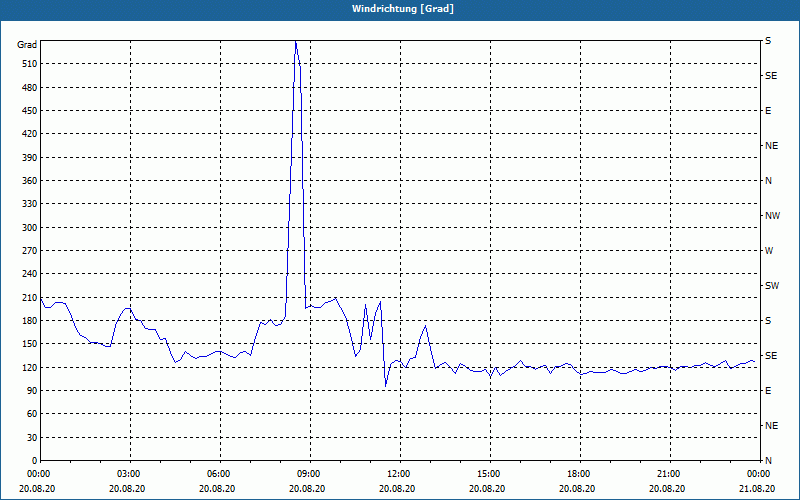The width and height of the screenshot is (800, 500).
Task: Select the "Grad" y-axis unit label
Action: (x=27, y=45)
